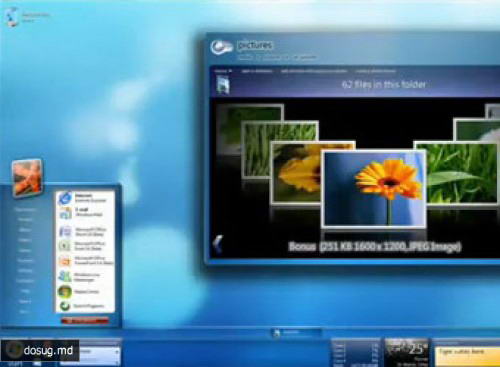Click the Pictures window logo icon

[221, 47]
